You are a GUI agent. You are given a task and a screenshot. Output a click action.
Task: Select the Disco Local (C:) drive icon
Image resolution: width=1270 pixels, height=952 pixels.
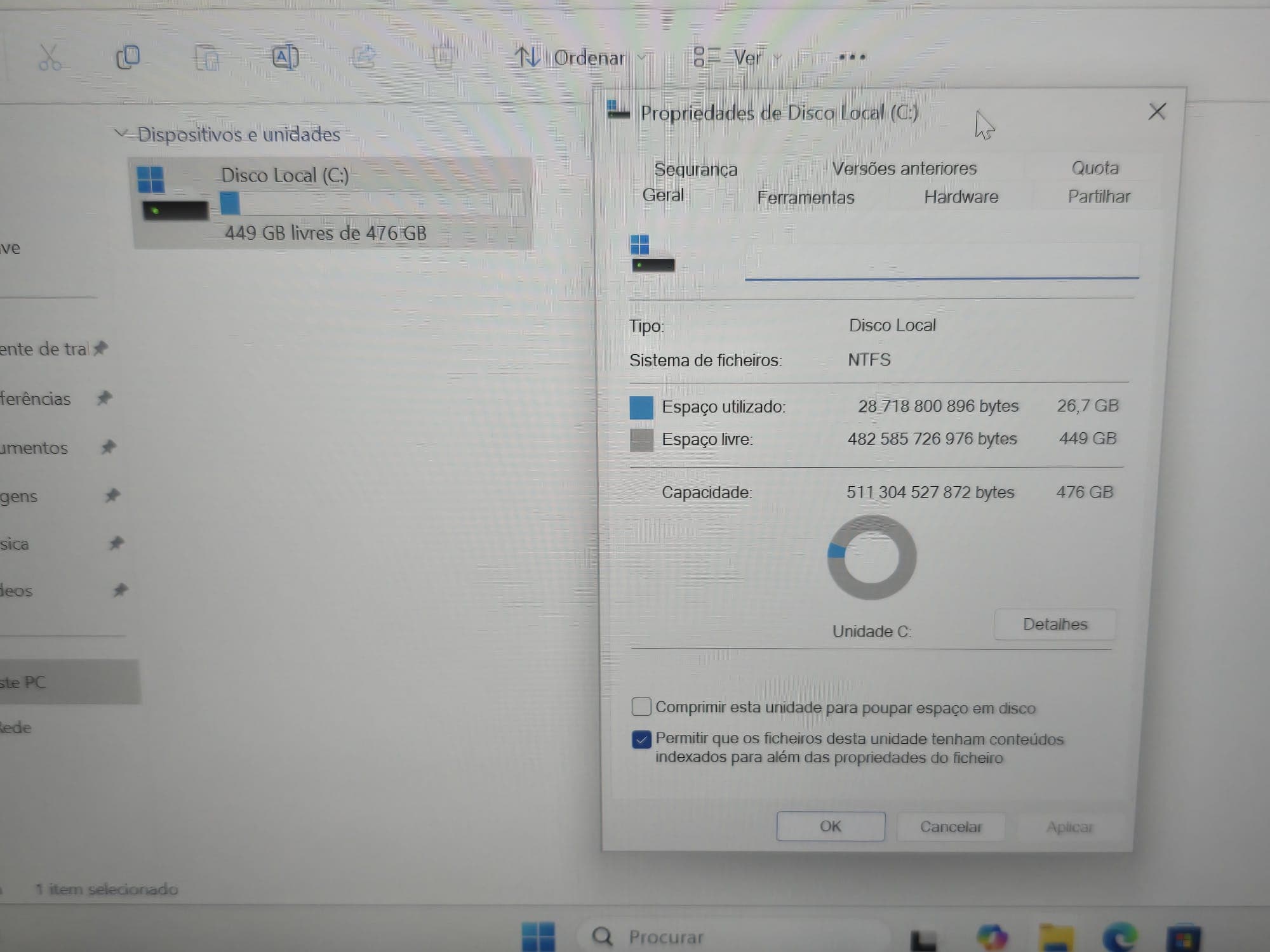[x=173, y=194]
